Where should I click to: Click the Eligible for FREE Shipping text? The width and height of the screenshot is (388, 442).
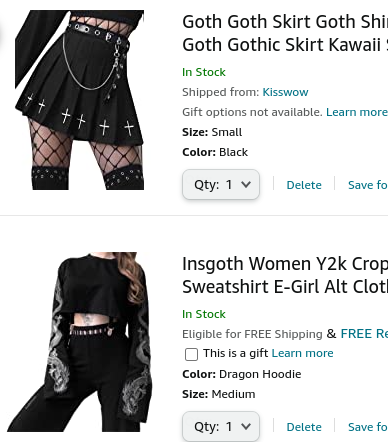(x=252, y=334)
